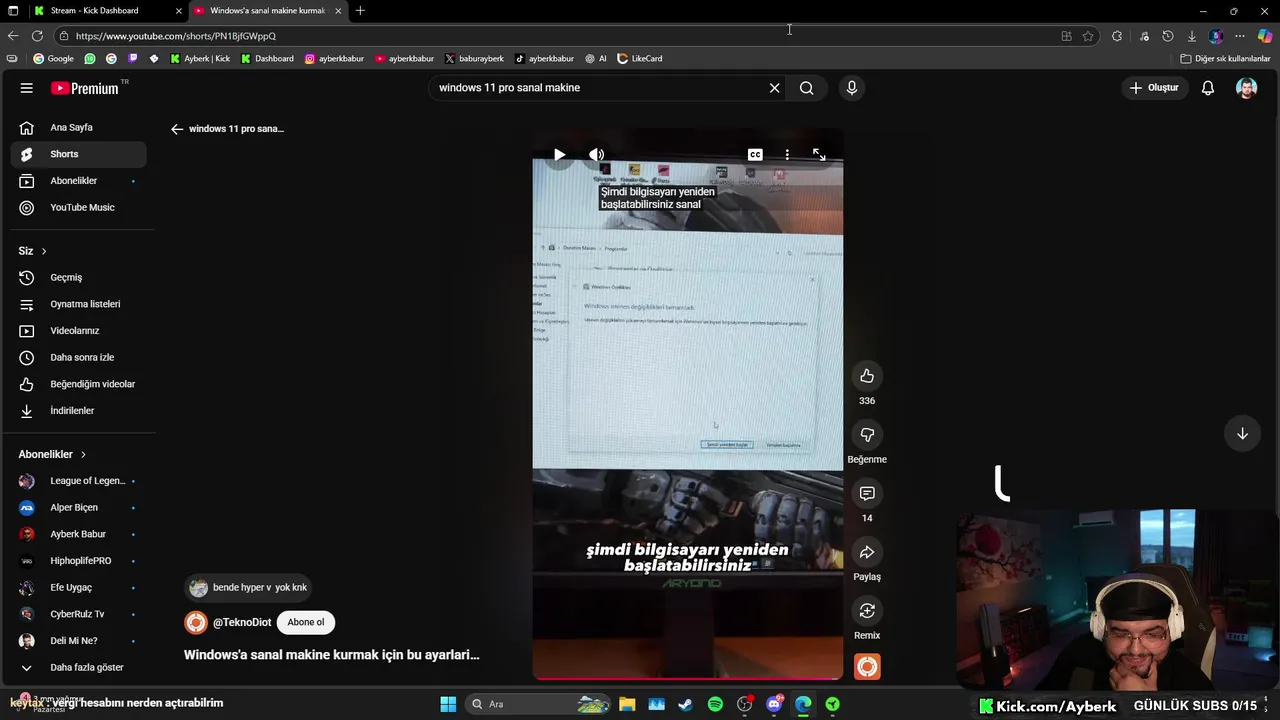
Task: Add page to favorites with star icon
Action: point(1088,36)
